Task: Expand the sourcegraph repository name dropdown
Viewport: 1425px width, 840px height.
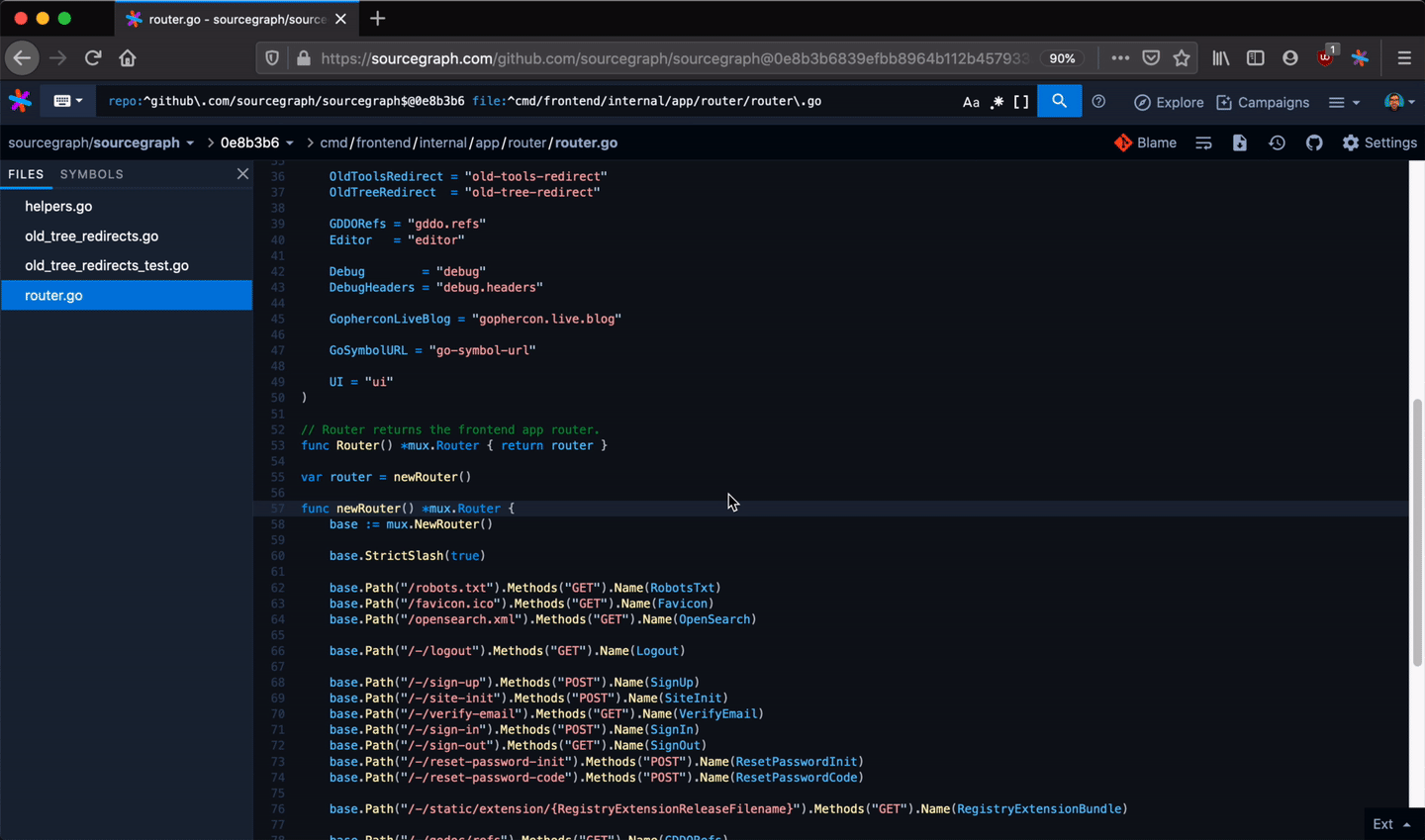Action: [190, 142]
